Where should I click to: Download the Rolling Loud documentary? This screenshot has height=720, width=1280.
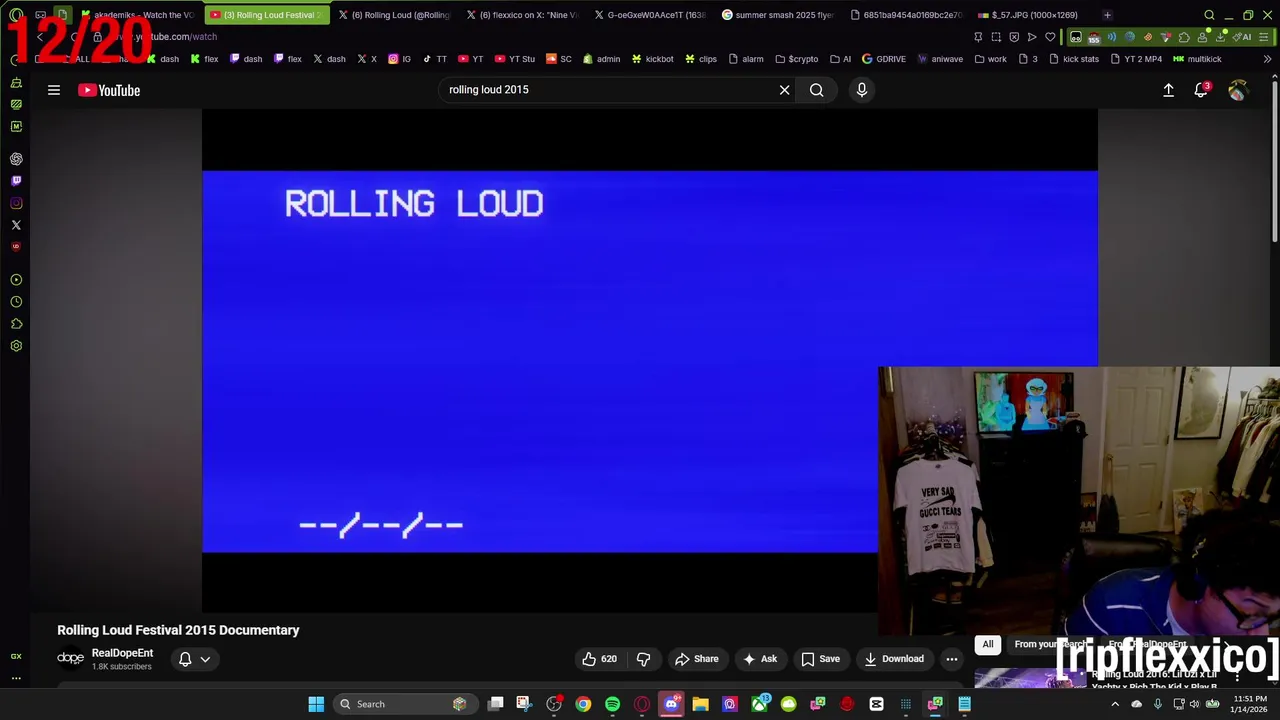coord(894,659)
